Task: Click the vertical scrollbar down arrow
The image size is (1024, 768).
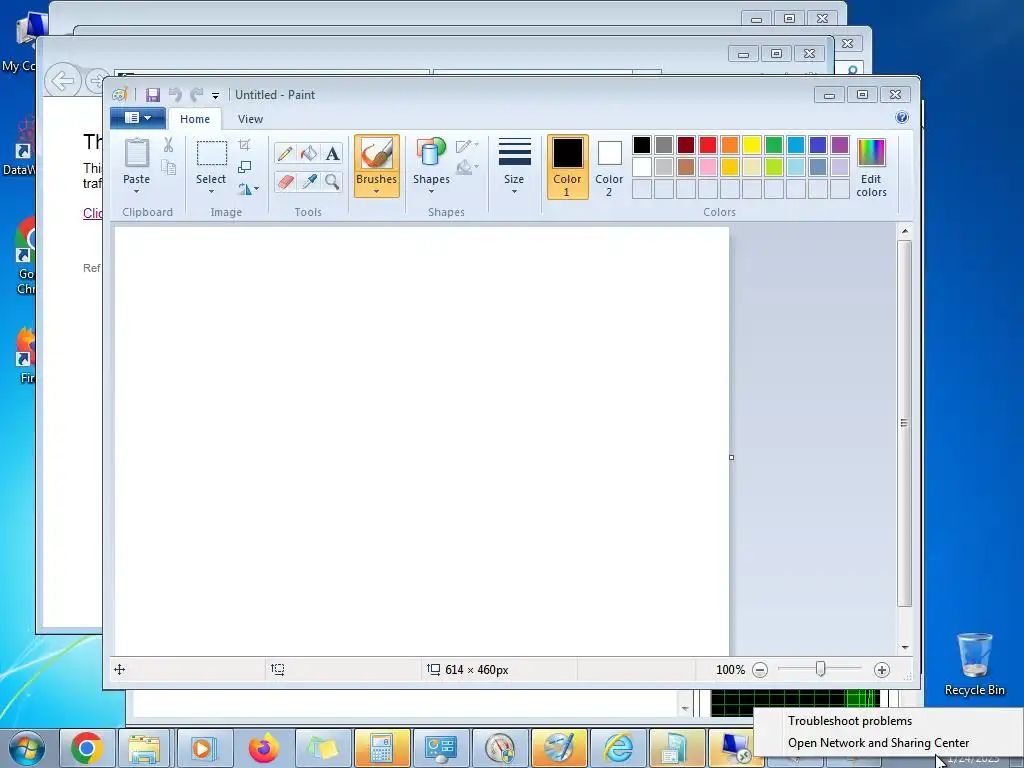Action: 904,647
